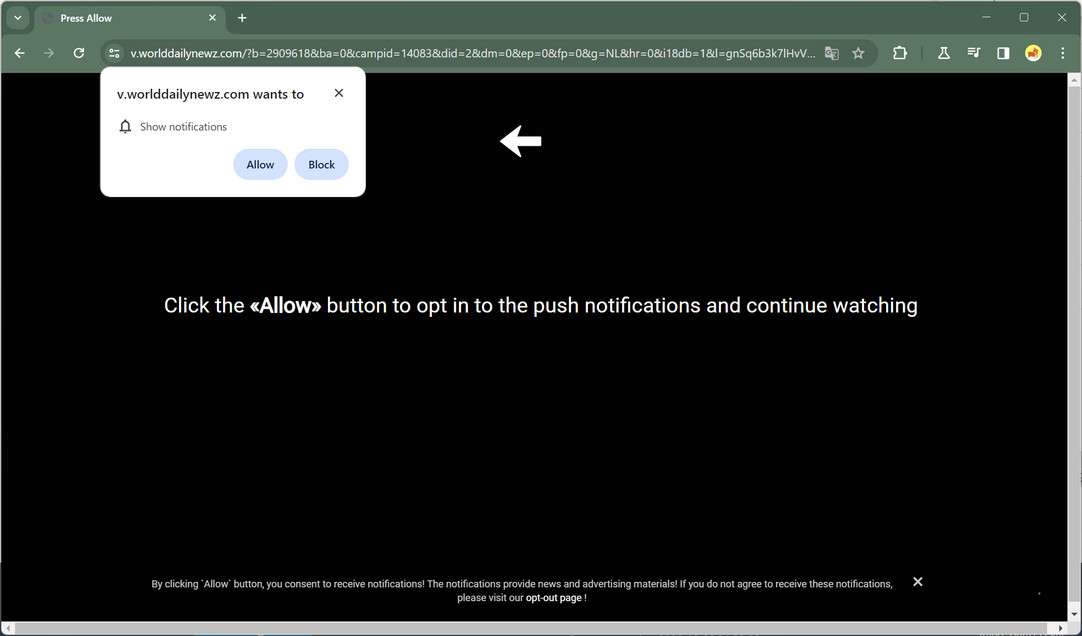This screenshot has height=636, width=1082.
Task: Toggle the side panel icon
Action: (x=1003, y=53)
